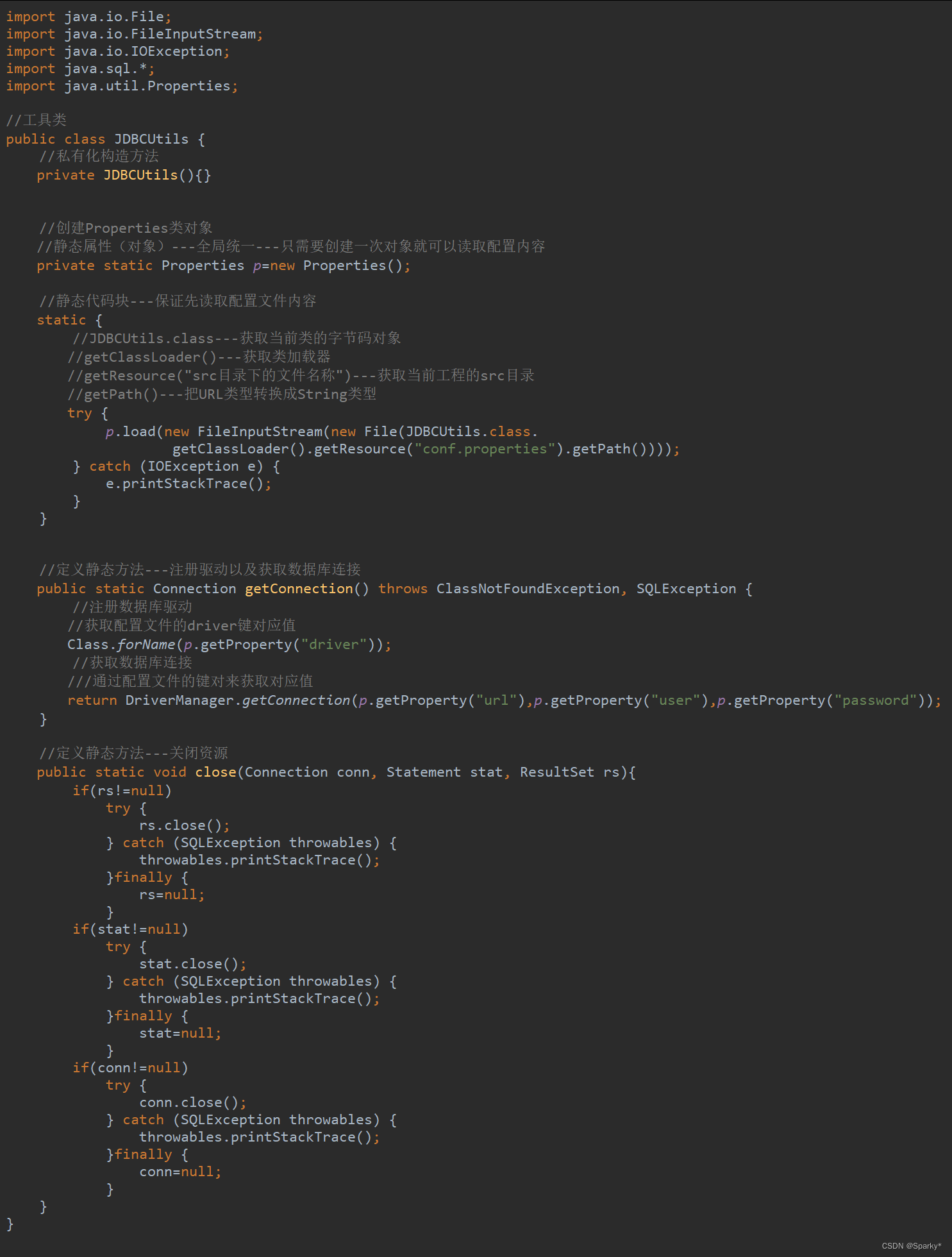Click the 'conn=null;' line

[x=180, y=1172]
